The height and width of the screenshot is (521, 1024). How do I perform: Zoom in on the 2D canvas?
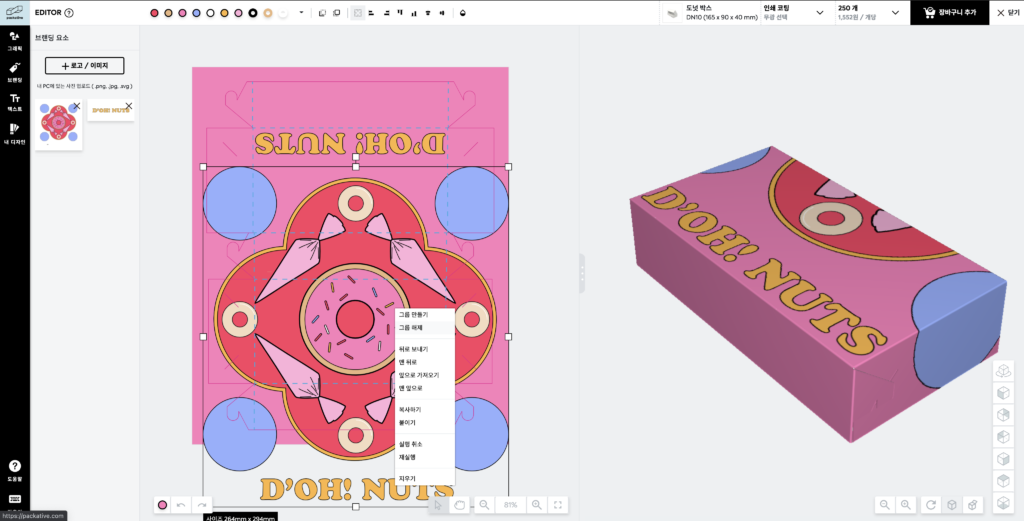536,505
